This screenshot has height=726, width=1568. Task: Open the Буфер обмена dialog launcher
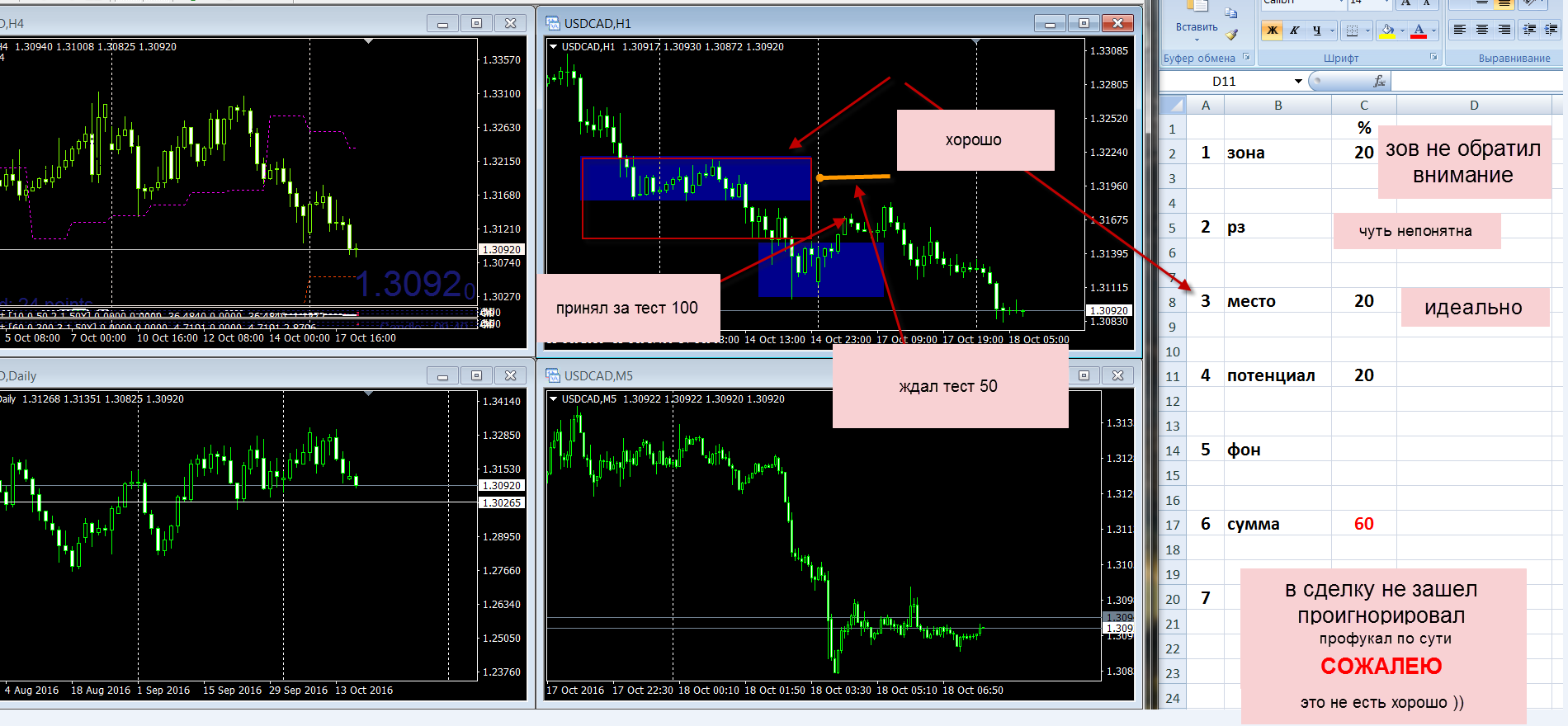point(1246,58)
